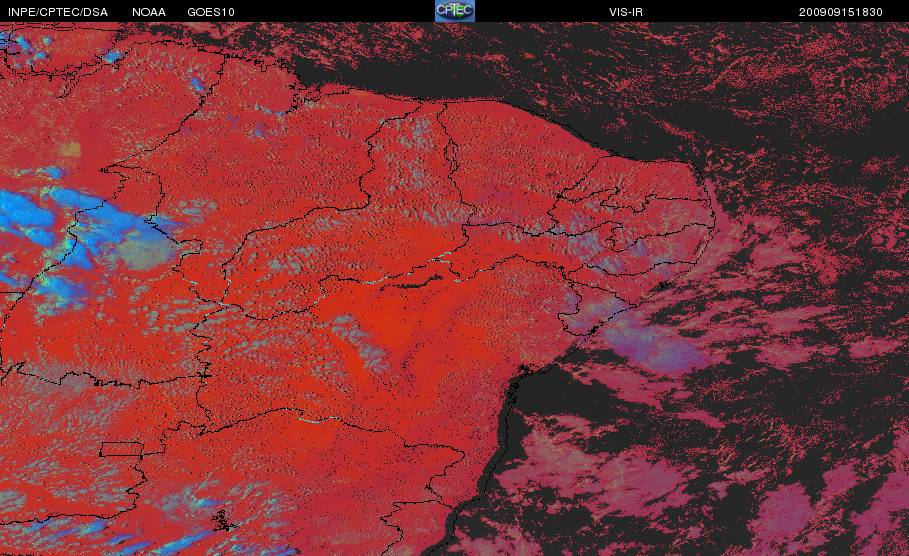Click the VIS-IR channel label
909x556 pixels.
point(626,12)
